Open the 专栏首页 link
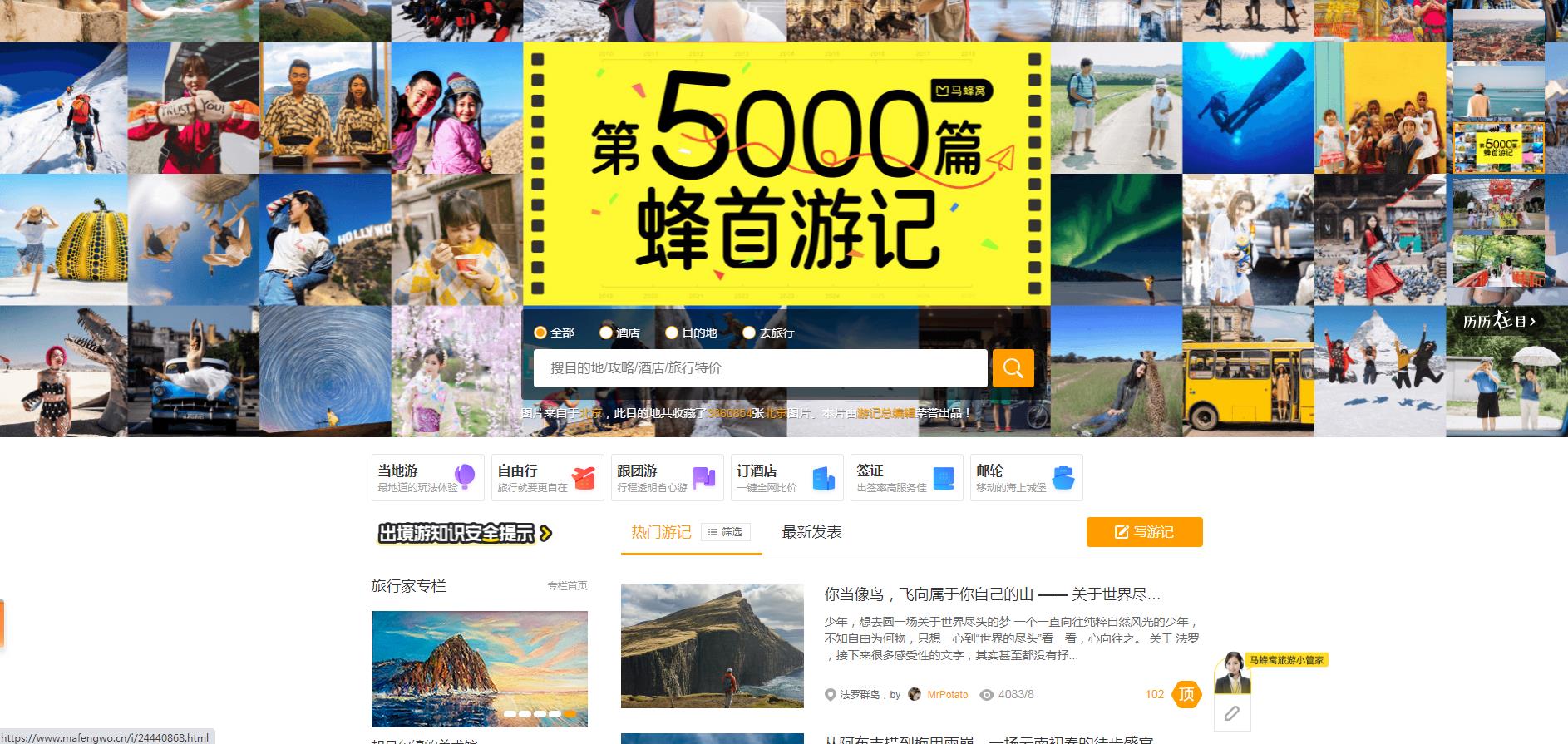The height and width of the screenshot is (744, 1568). 567,586
